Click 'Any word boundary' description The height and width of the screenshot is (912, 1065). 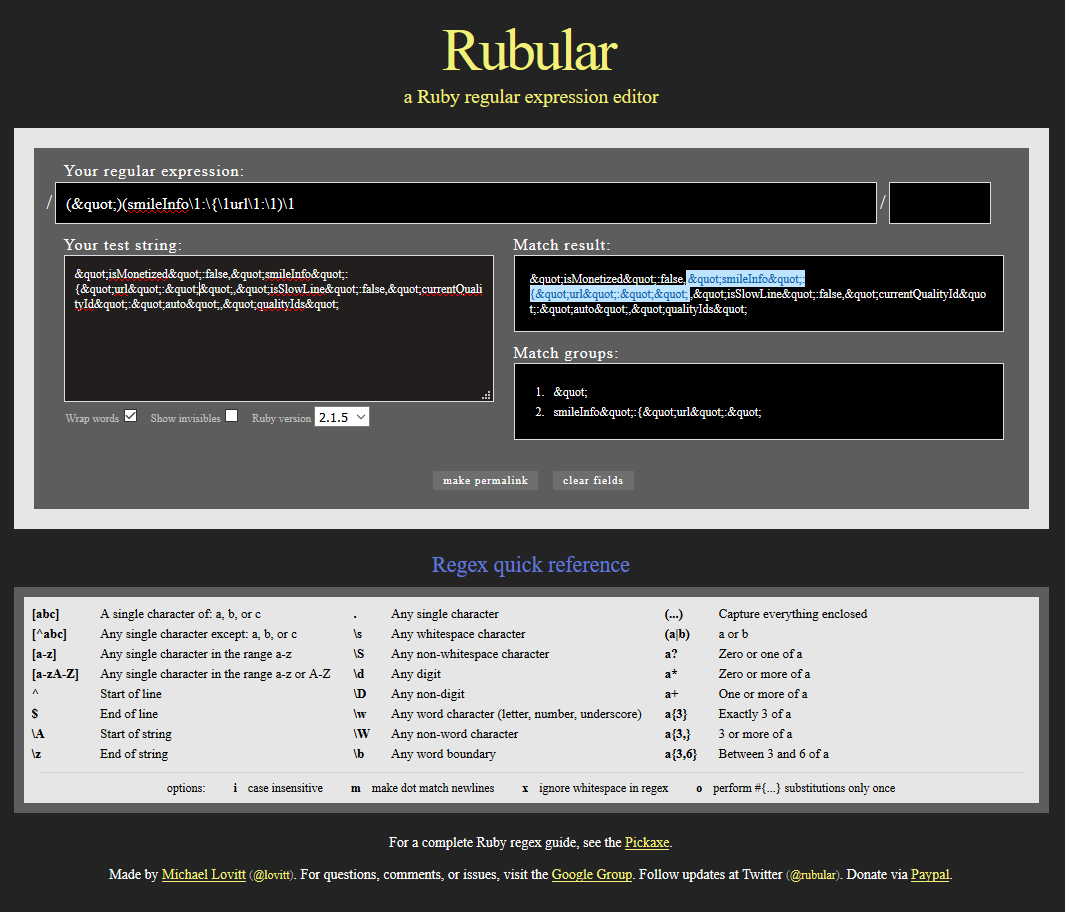[443, 754]
